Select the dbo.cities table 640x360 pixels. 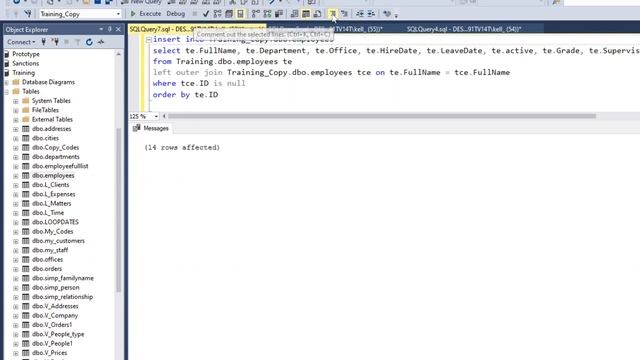(45, 138)
